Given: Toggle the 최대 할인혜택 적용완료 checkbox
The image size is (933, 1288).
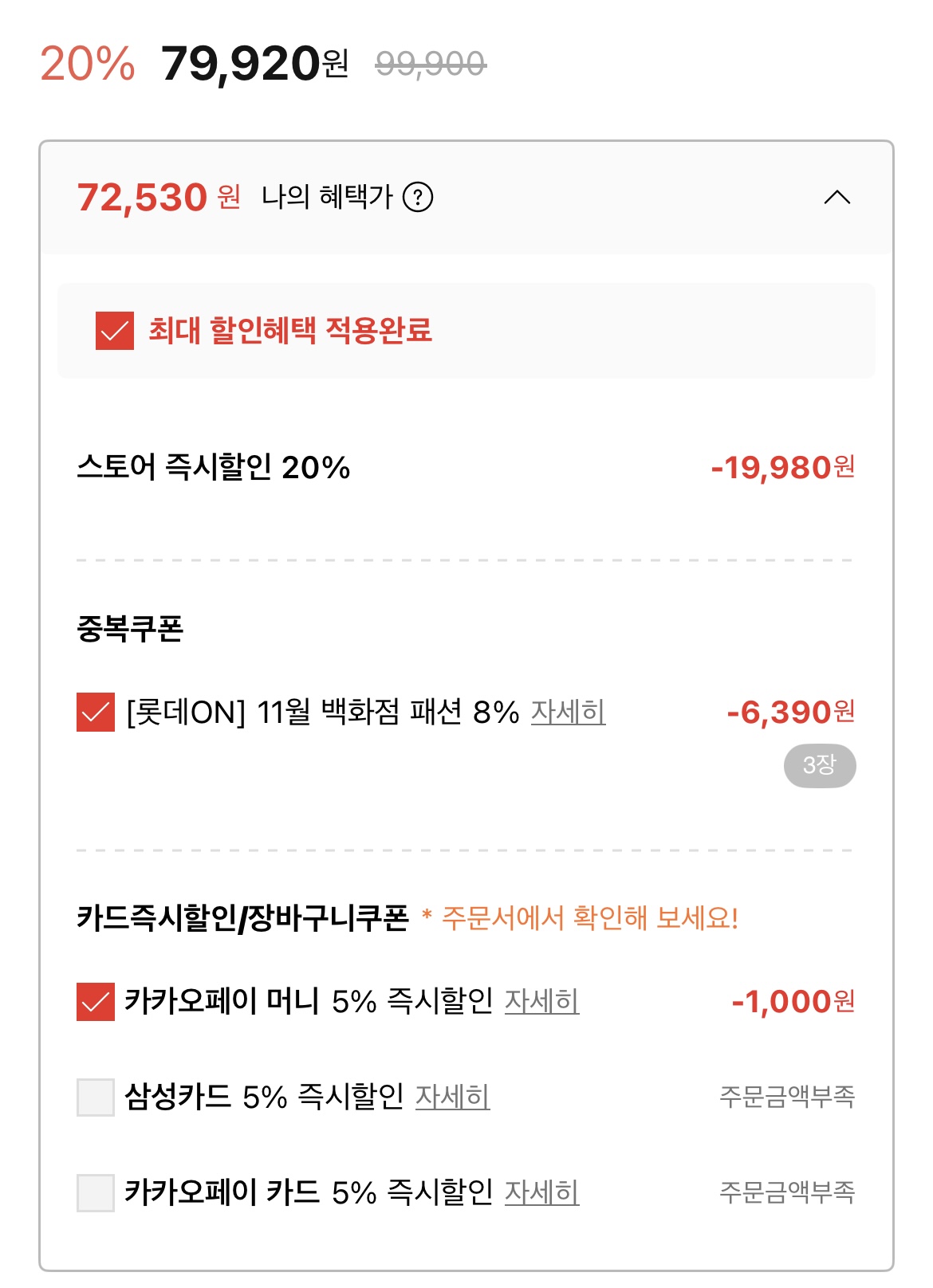Looking at the screenshot, I should tap(115, 331).
